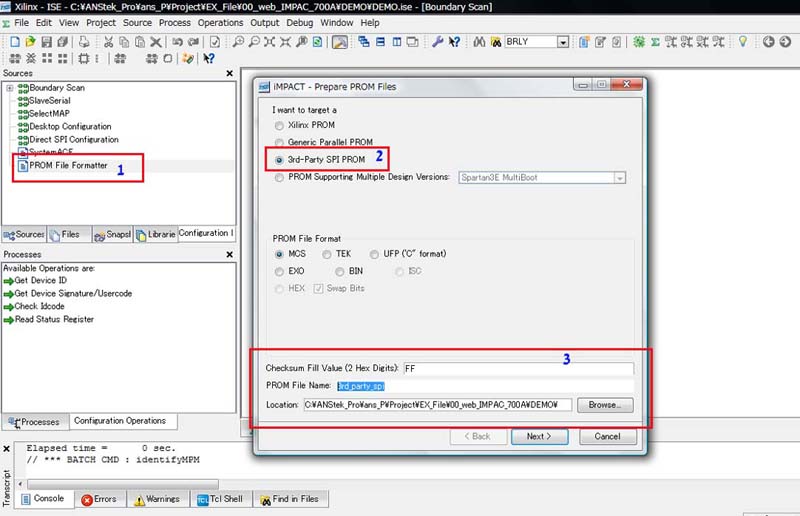The width and height of the screenshot is (800, 516).
Task: Switch to the Files tab
Action: 69,234
